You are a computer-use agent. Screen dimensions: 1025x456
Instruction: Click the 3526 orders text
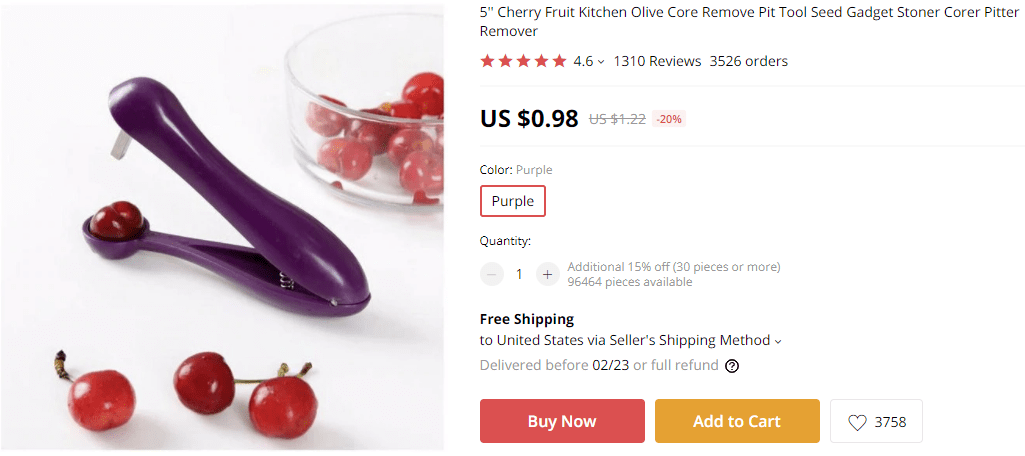[749, 61]
